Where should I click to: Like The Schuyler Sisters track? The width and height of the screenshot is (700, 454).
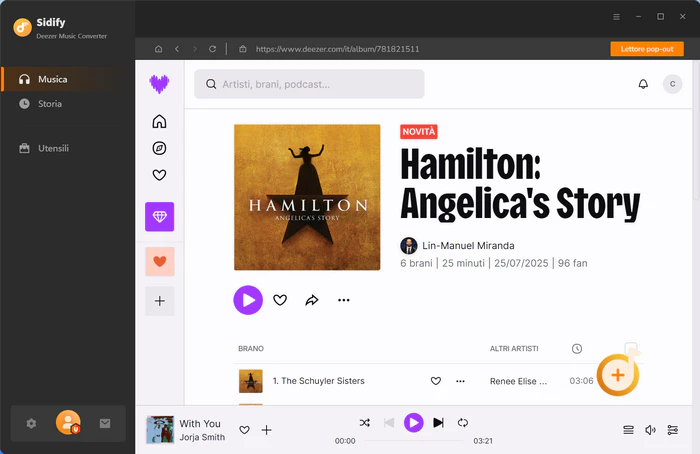(436, 381)
